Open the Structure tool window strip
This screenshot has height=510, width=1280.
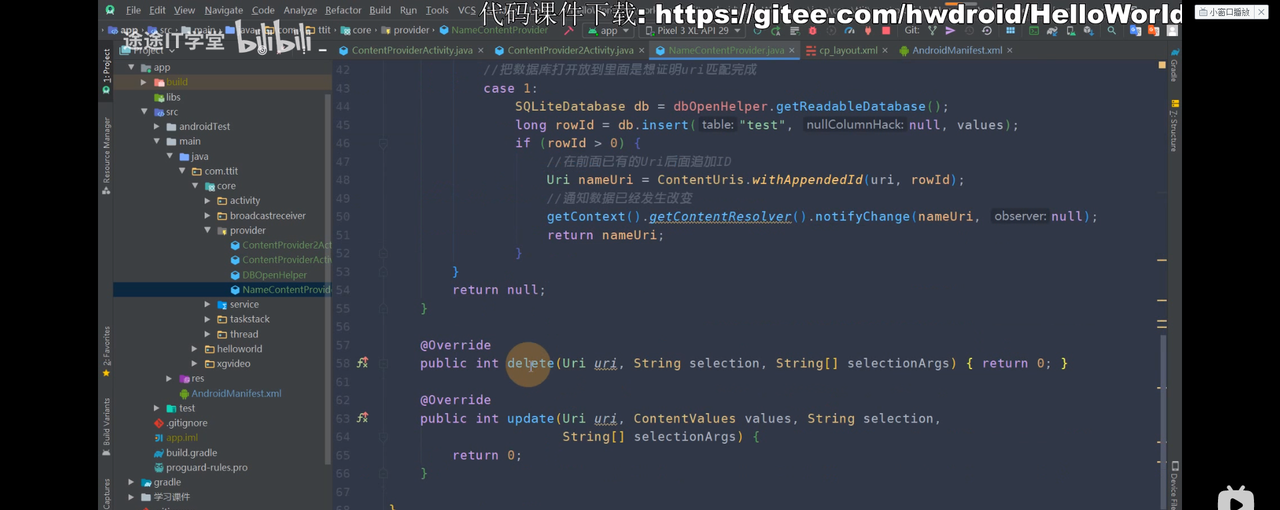pos(1174,128)
